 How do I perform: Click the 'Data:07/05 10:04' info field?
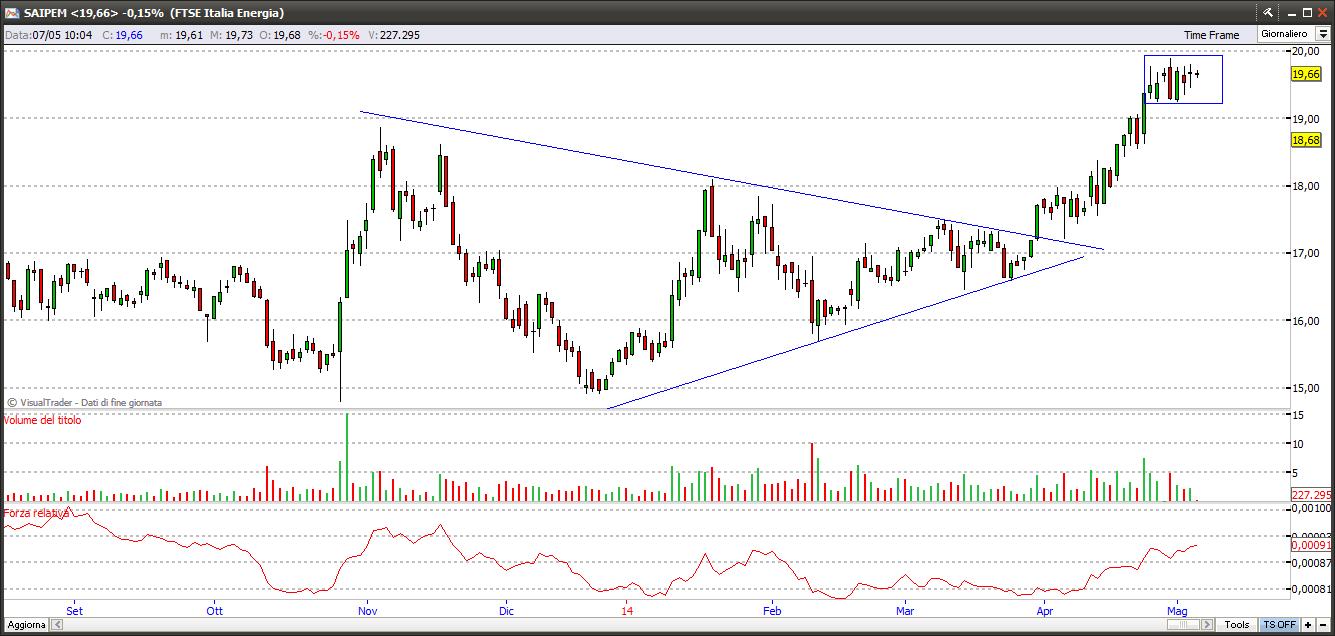click(x=49, y=35)
